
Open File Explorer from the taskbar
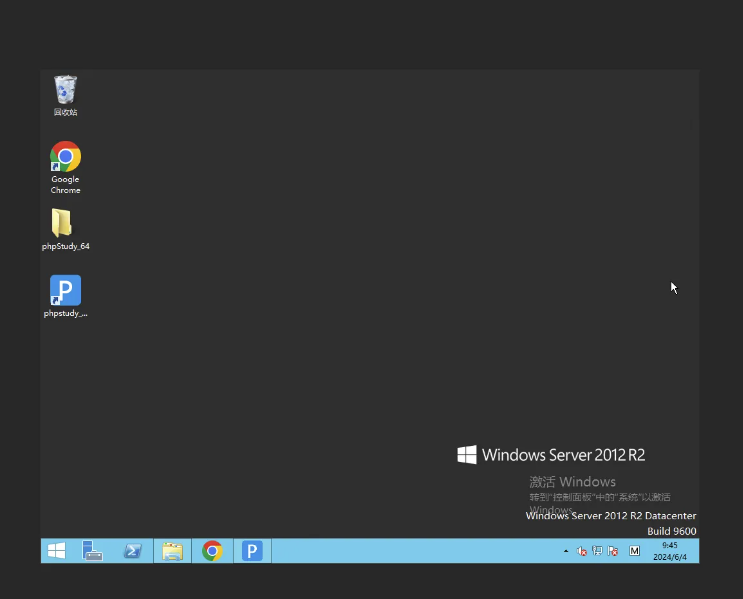click(172, 551)
